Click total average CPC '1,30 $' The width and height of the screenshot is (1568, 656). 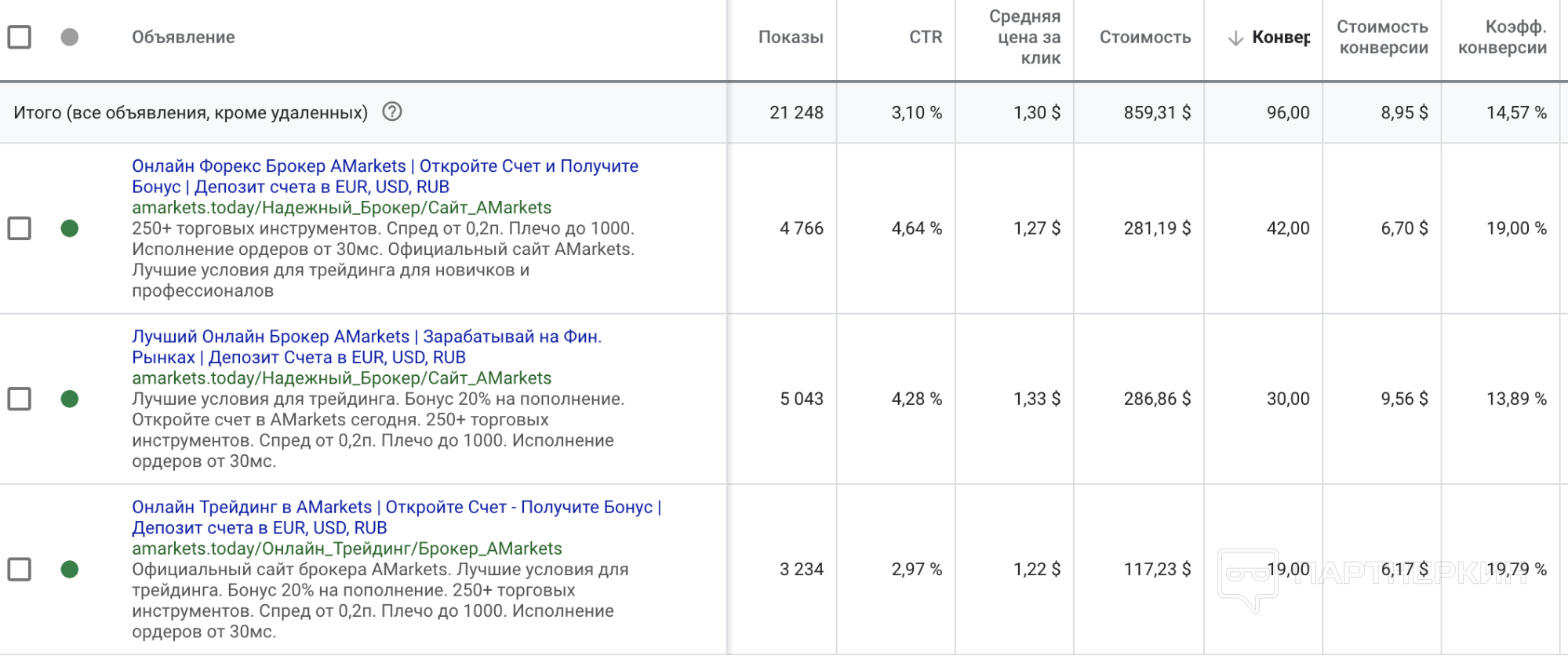click(x=1037, y=112)
